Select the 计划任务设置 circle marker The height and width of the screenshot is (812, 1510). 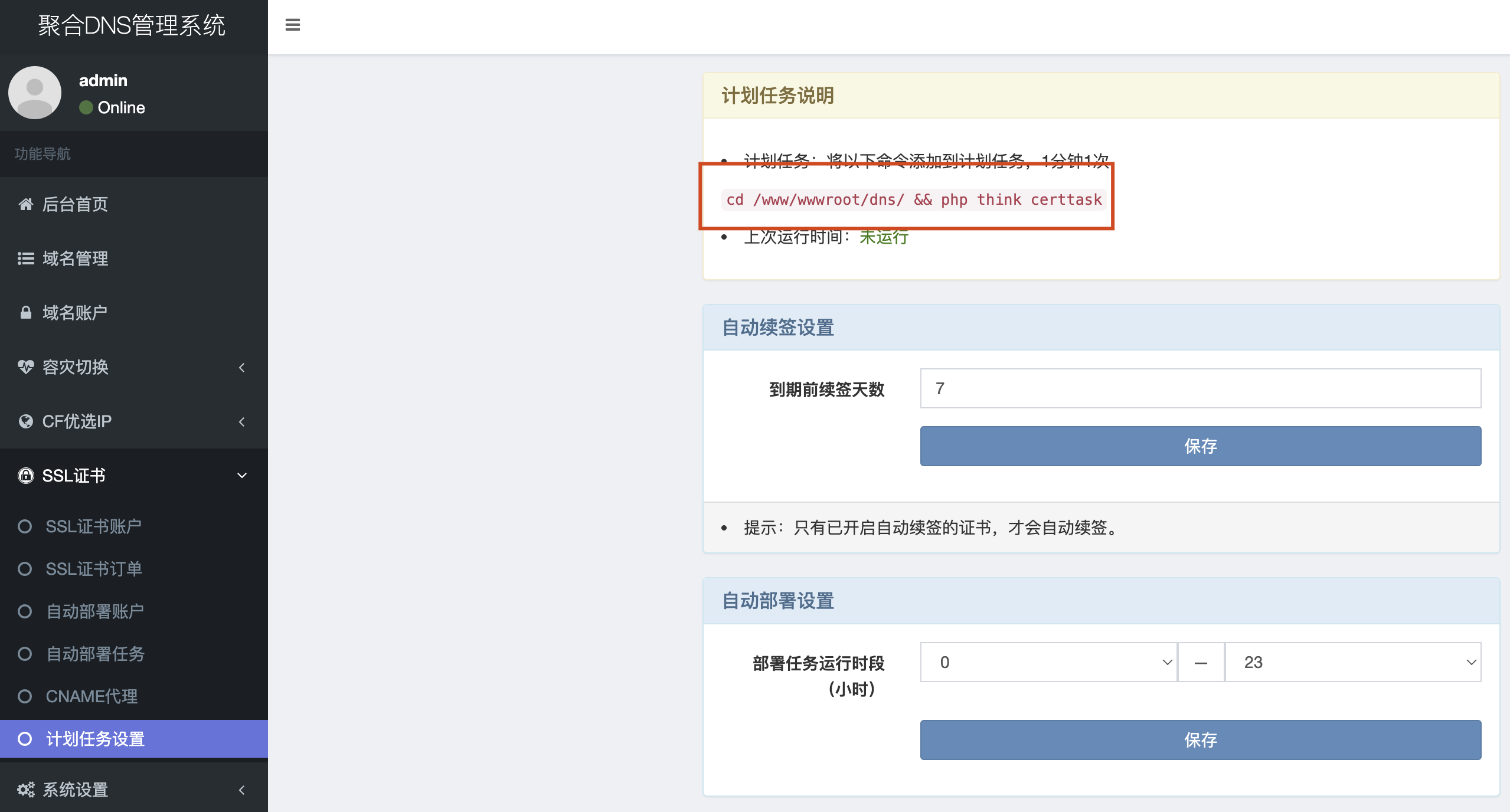[25, 738]
